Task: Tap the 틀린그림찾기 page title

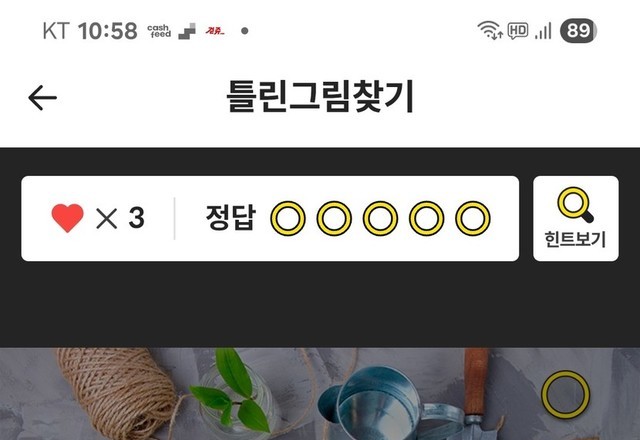Action: pos(320,97)
